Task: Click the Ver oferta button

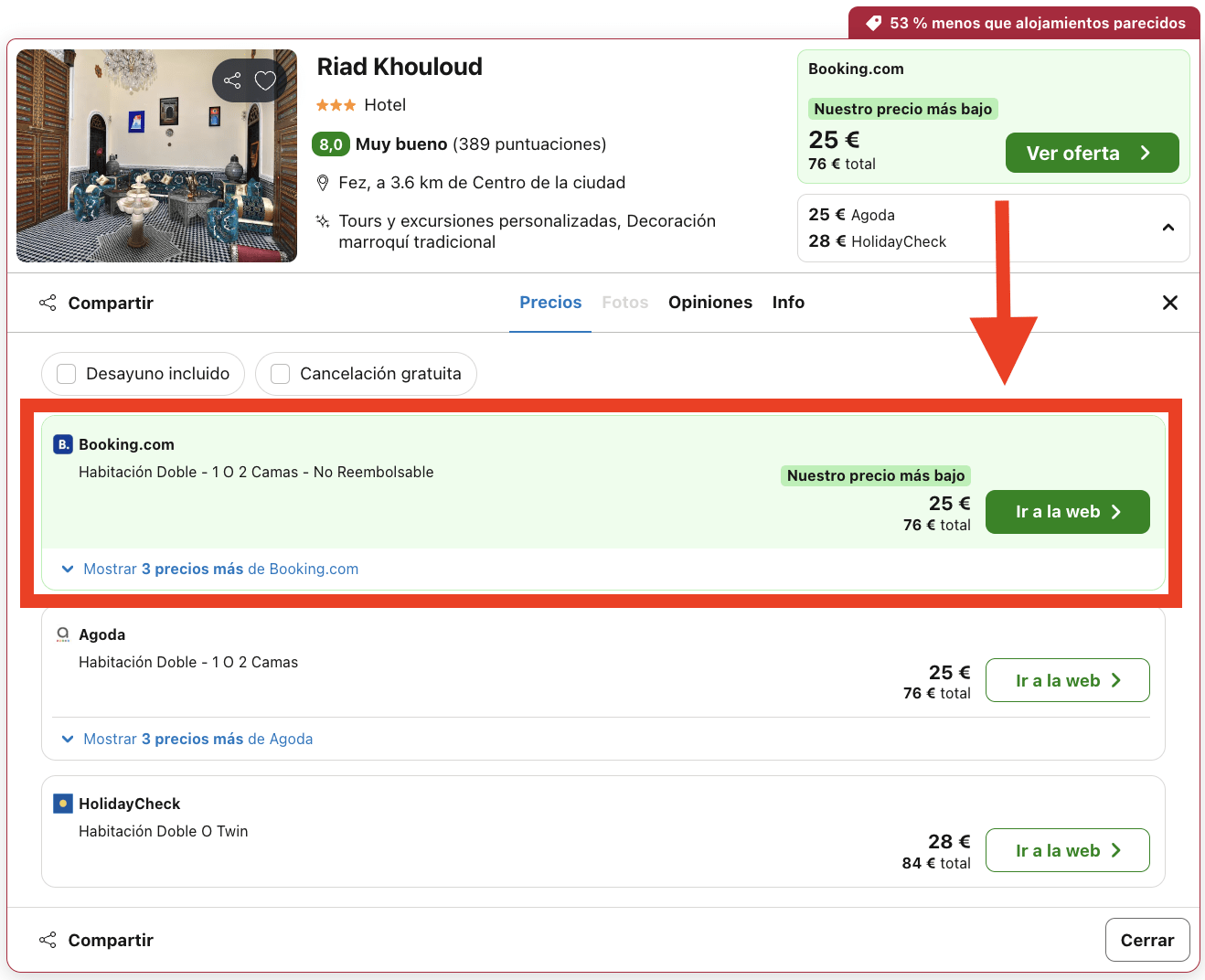Action: click(x=1092, y=153)
